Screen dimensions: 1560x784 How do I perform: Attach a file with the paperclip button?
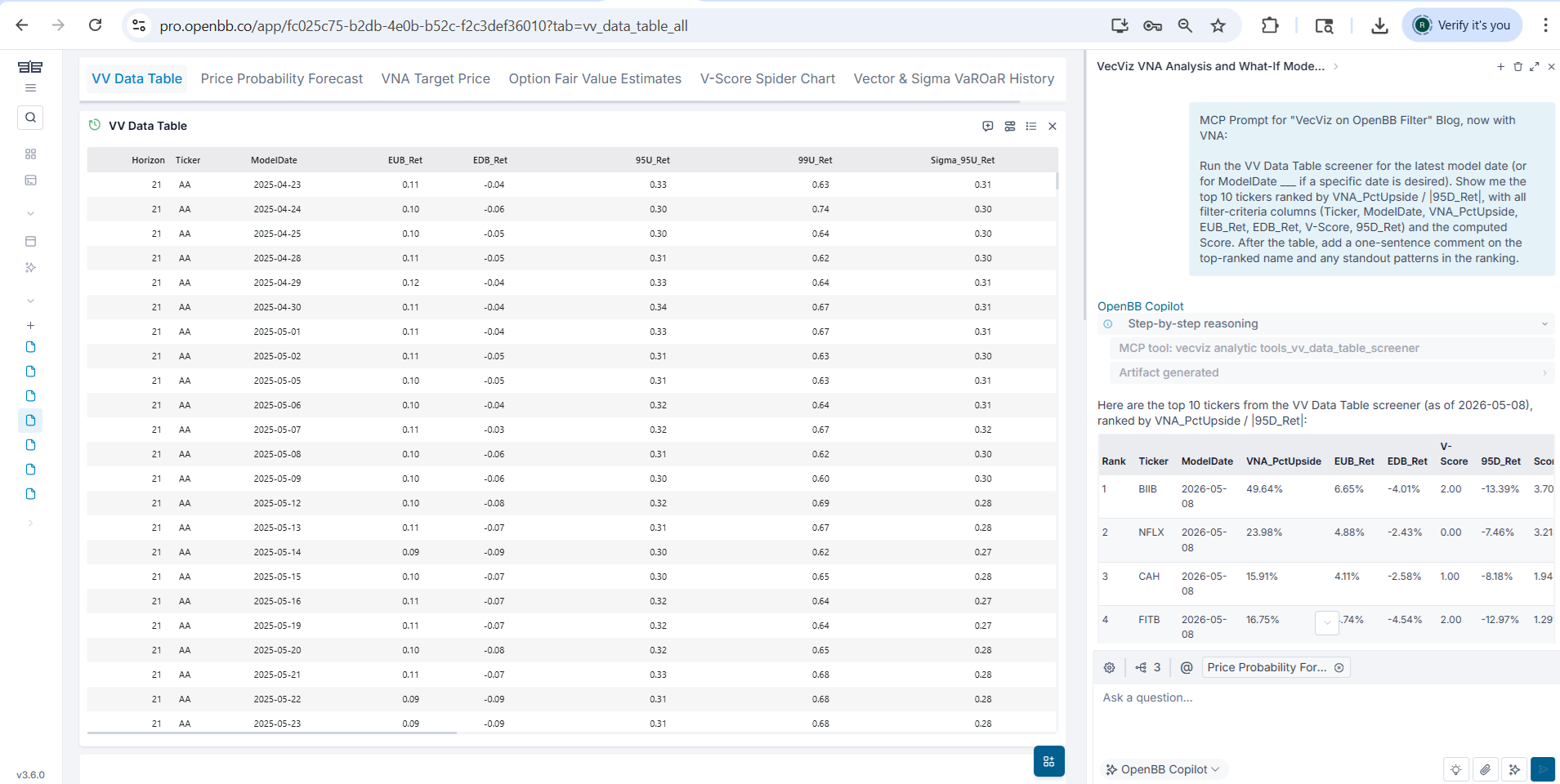point(1486,769)
